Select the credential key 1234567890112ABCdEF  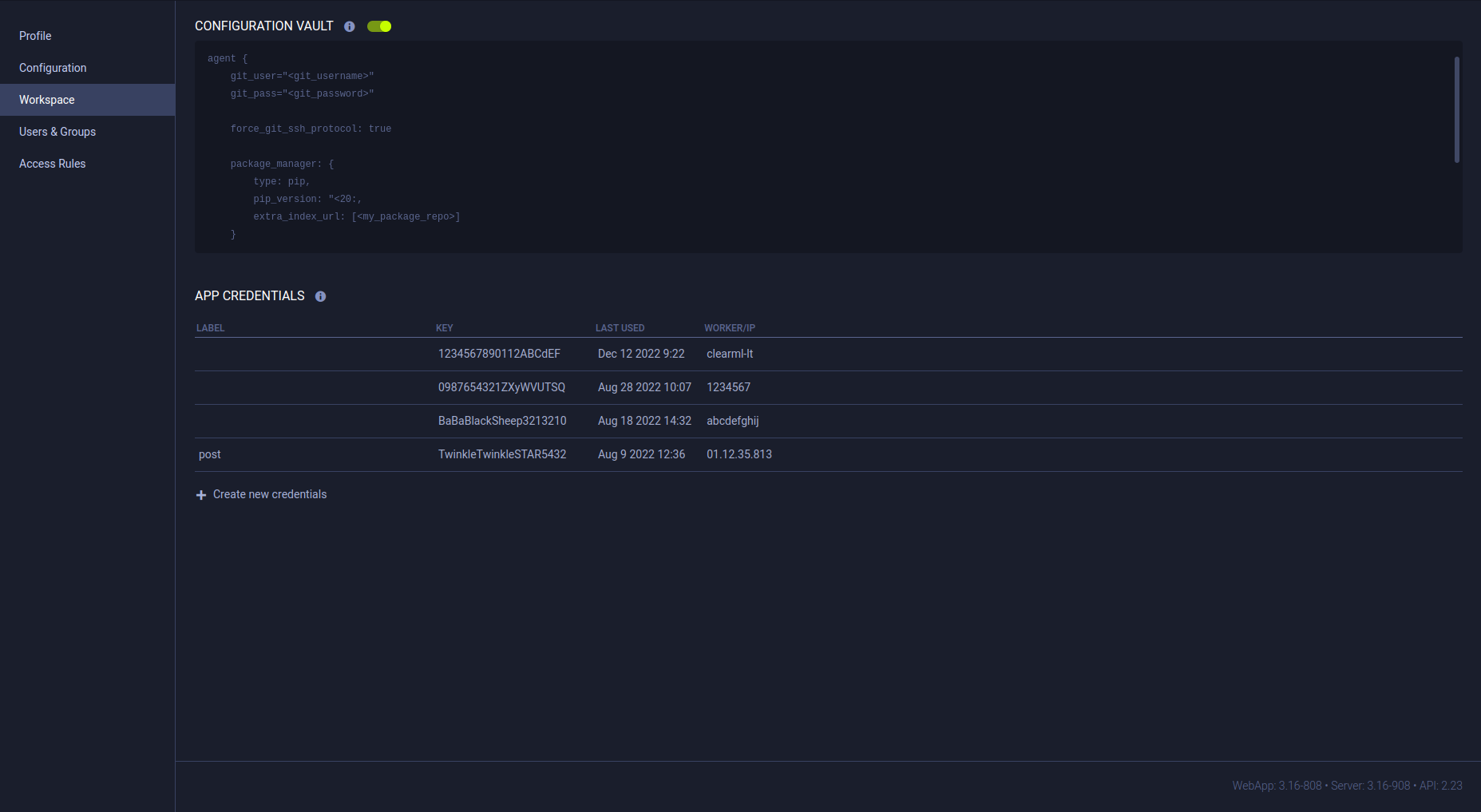coord(499,354)
